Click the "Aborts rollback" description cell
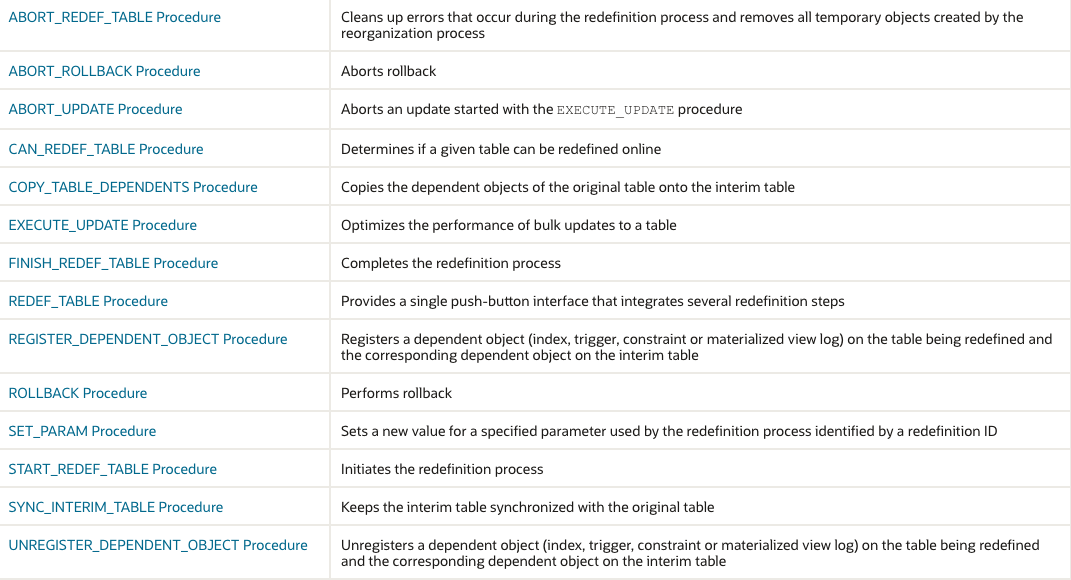 [x=388, y=71]
